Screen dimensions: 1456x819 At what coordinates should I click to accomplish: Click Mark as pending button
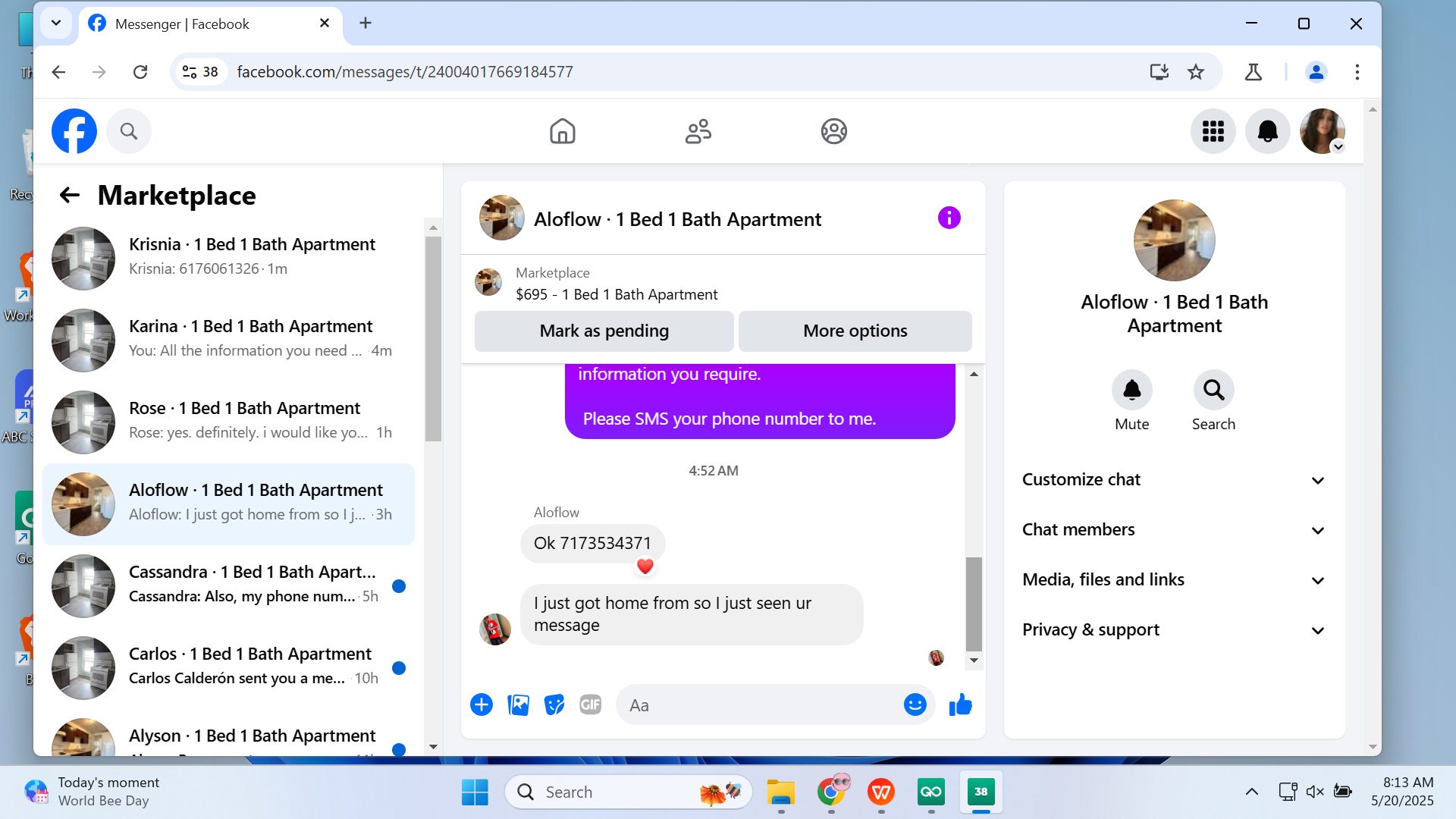coord(604,331)
